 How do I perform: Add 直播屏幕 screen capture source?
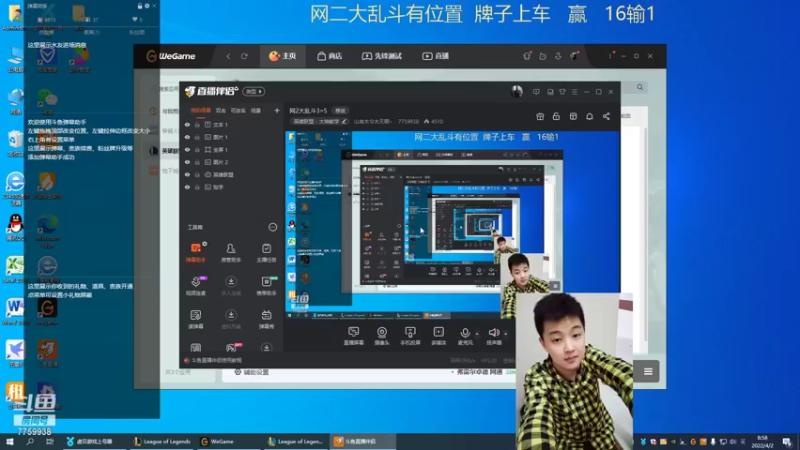[x=354, y=336]
